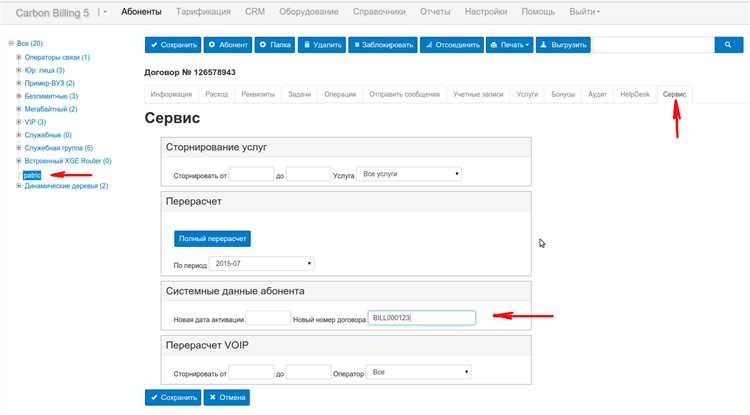Click the top search input field

coord(653,45)
